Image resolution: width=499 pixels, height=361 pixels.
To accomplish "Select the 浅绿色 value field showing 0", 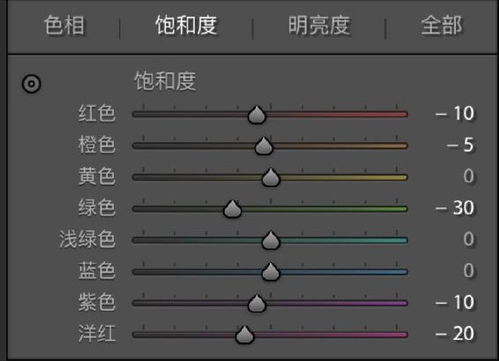I will (x=468, y=239).
